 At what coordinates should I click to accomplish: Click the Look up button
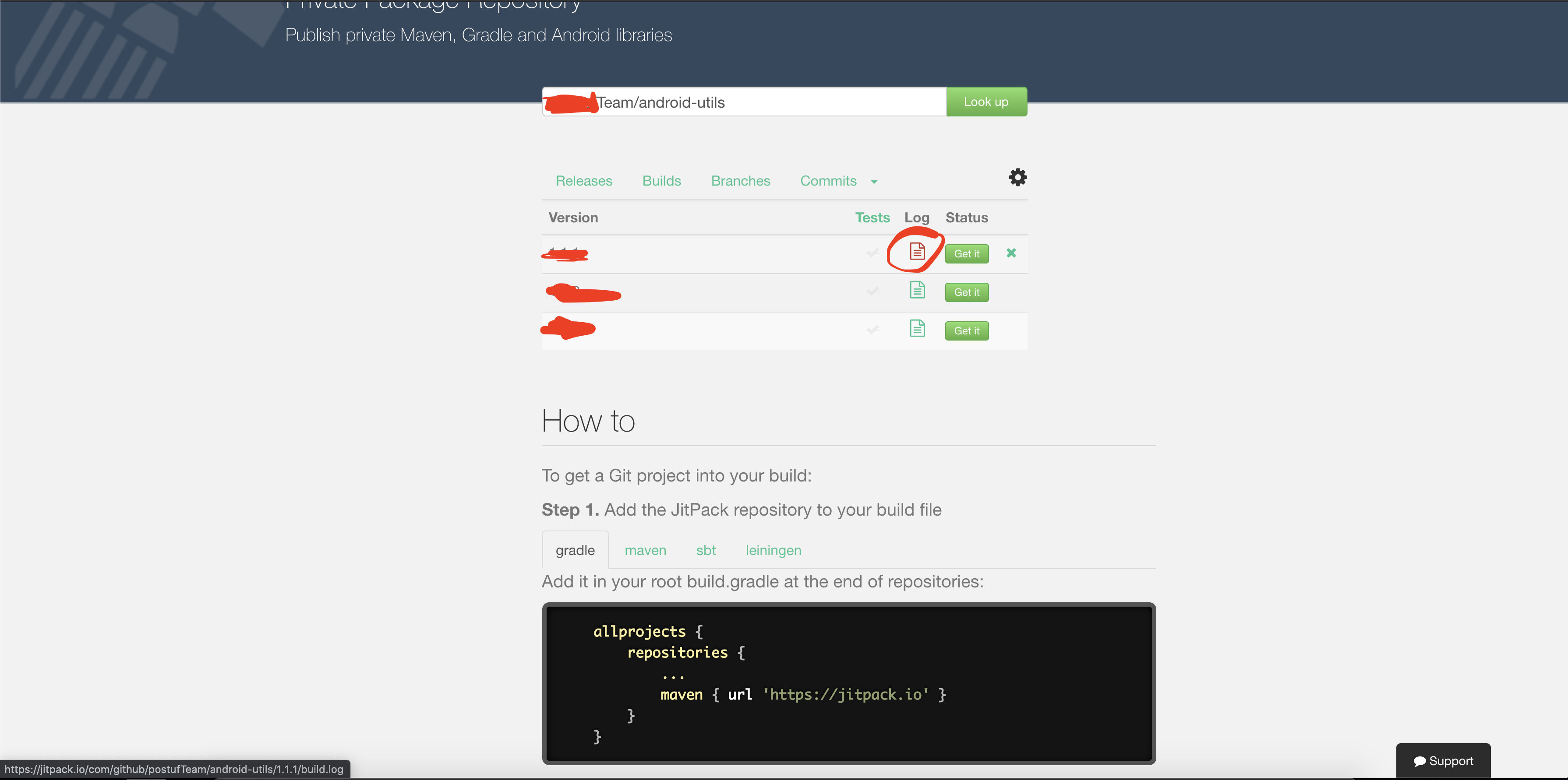(986, 102)
